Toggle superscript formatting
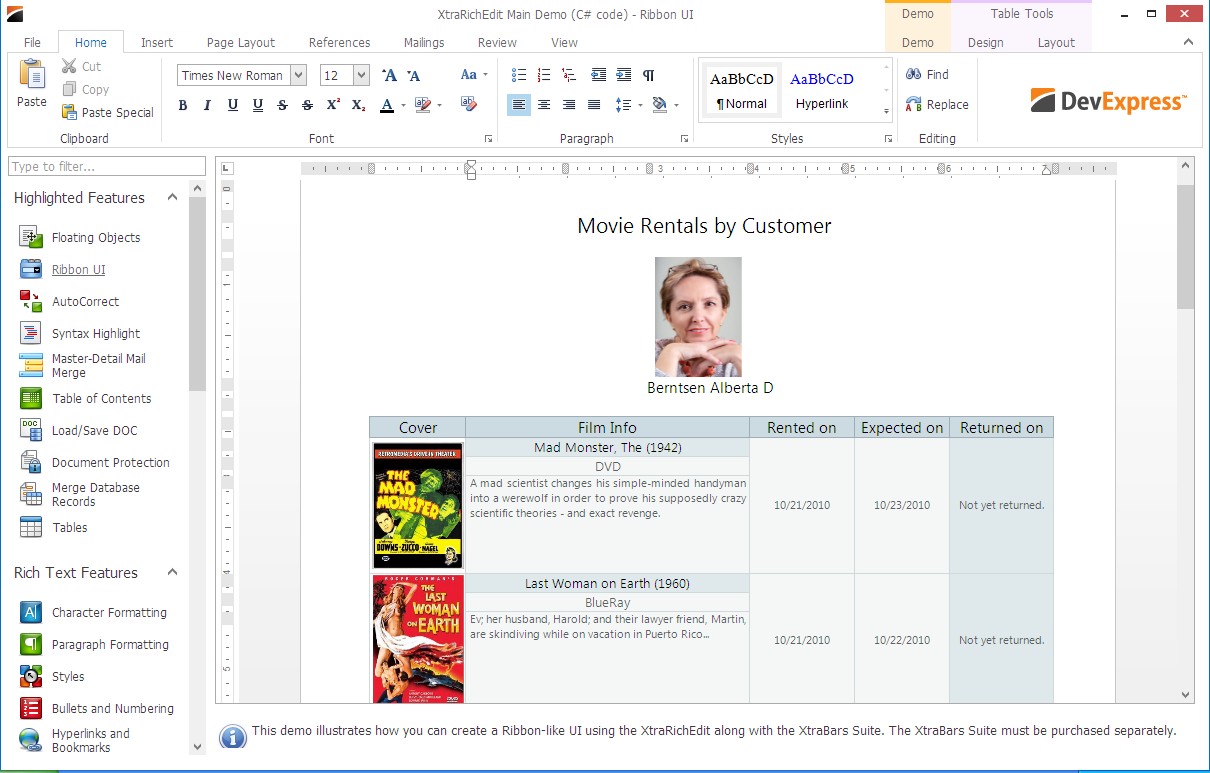Screen dimensions: 1210x773 (333, 105)
